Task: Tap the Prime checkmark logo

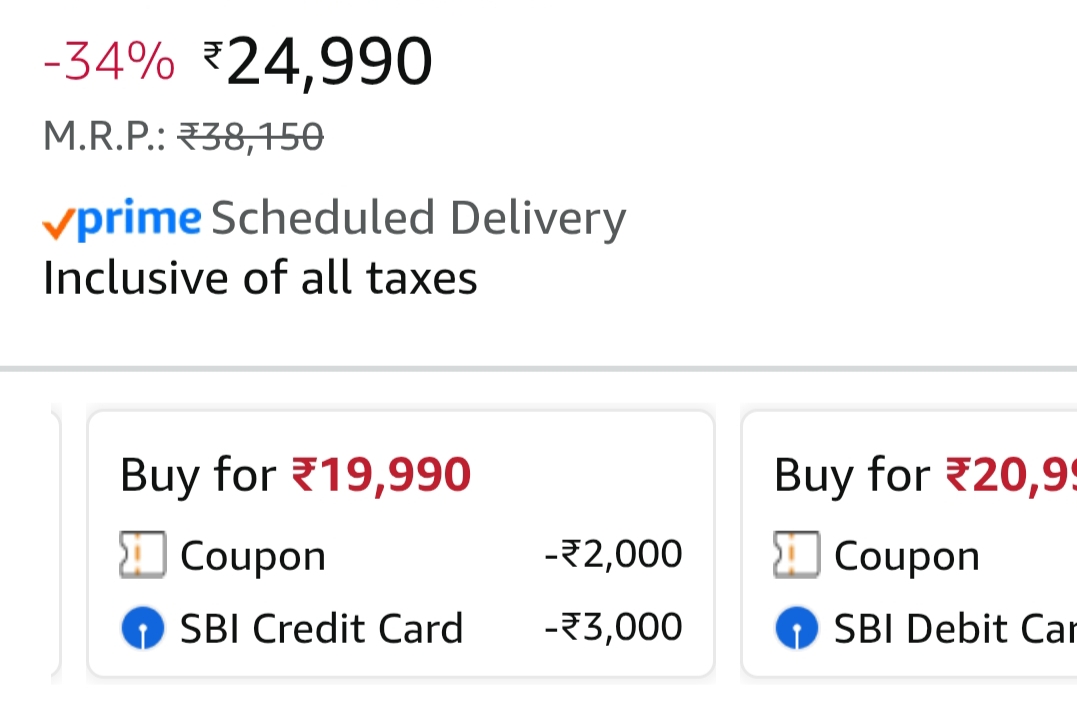Action: [122, 219]
